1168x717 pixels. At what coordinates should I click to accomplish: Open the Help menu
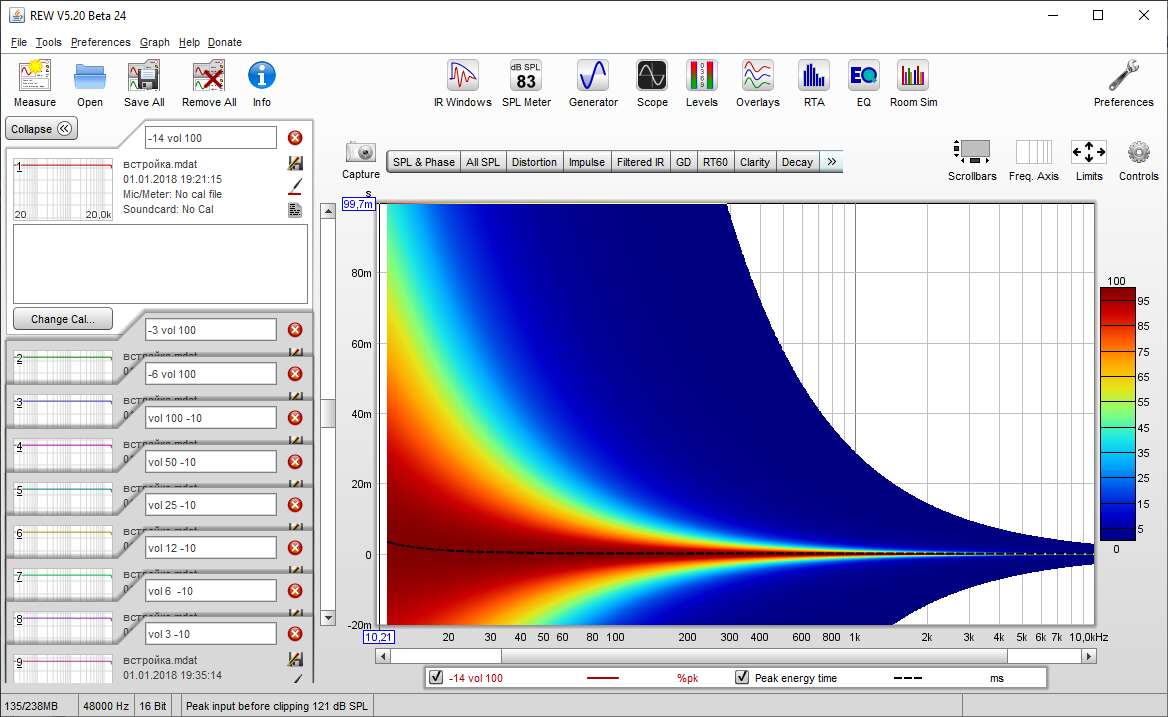[x=189, y=42]
